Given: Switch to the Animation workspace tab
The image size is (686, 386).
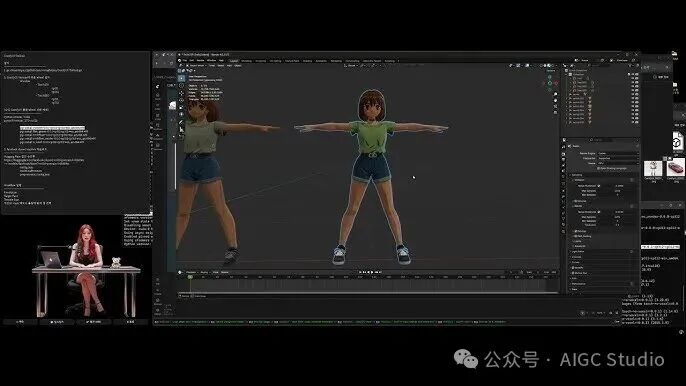Looking at the screenshot, I should pos(321,61).
